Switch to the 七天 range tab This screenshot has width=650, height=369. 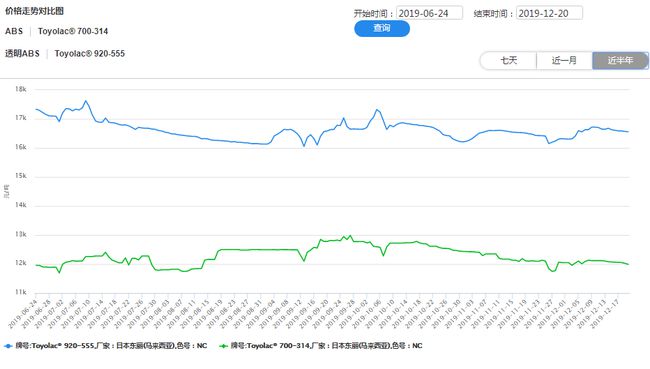[508, 61]
